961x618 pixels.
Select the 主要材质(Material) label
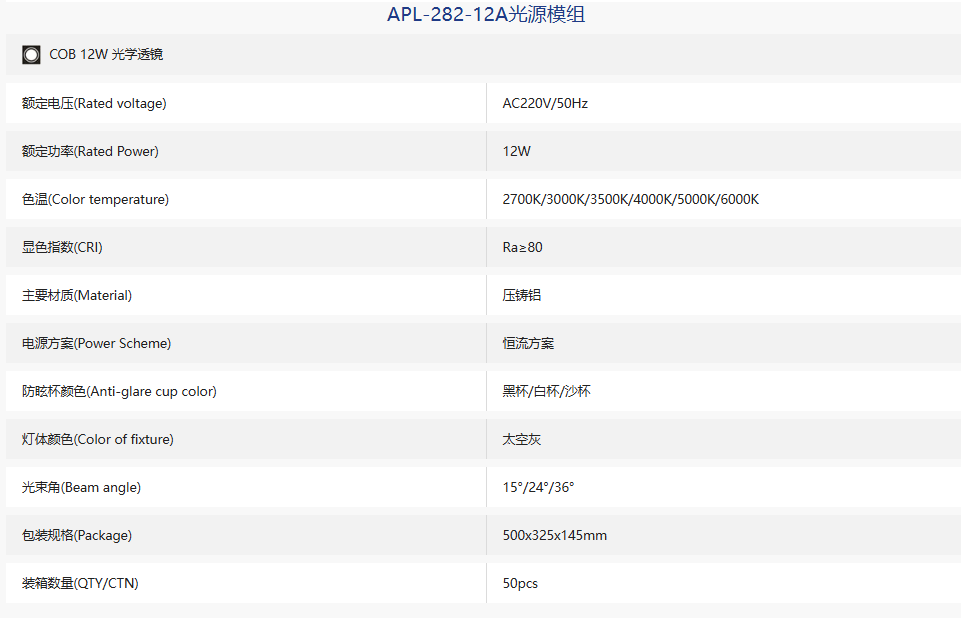(77, 296)
